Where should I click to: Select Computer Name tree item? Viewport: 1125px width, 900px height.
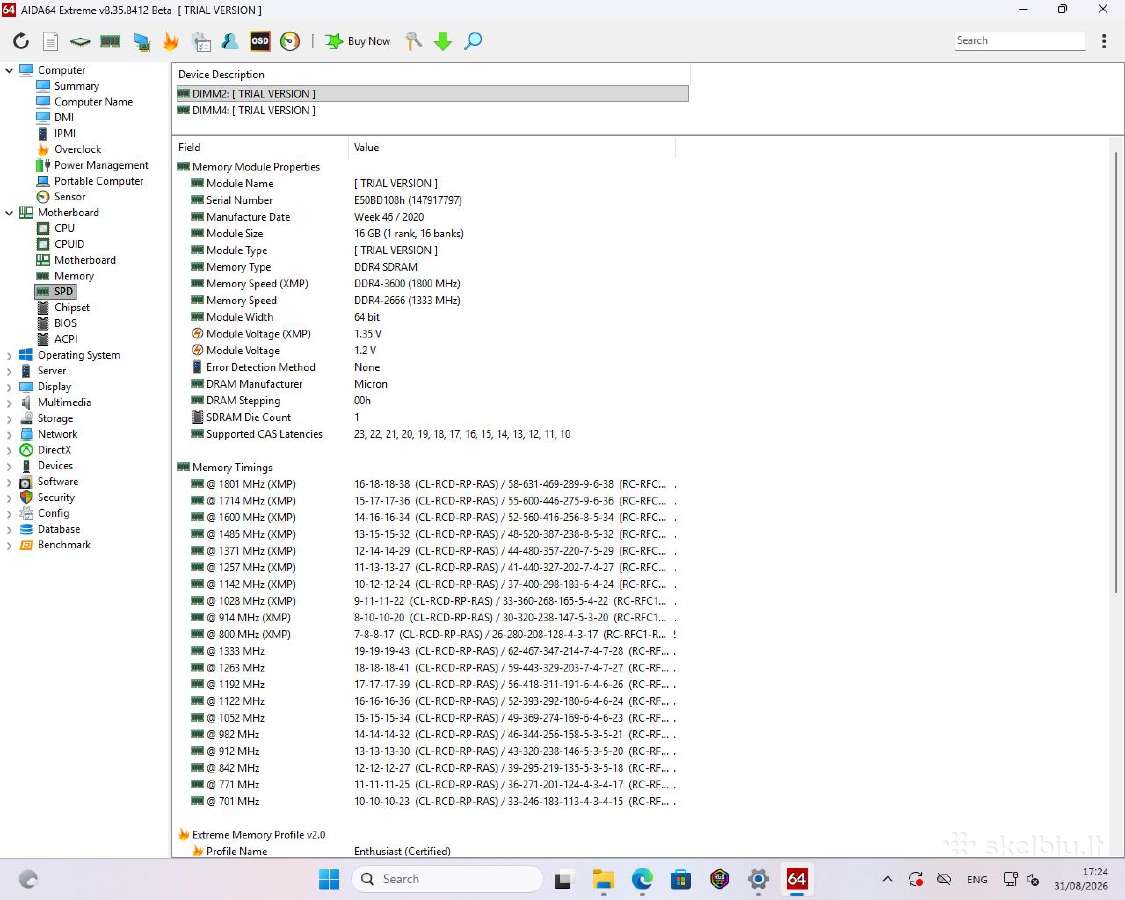click(93, 102)
